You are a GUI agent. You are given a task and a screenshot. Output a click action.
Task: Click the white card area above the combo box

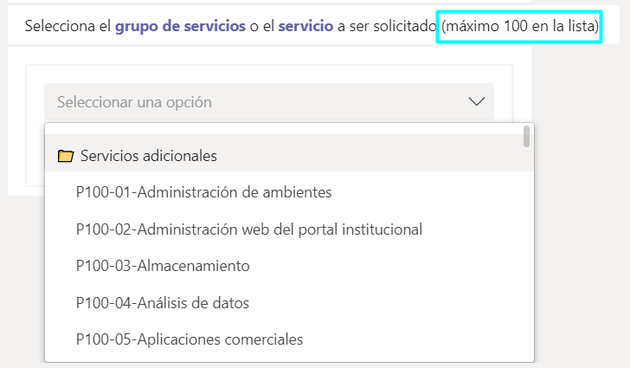(x=269, y=74)
